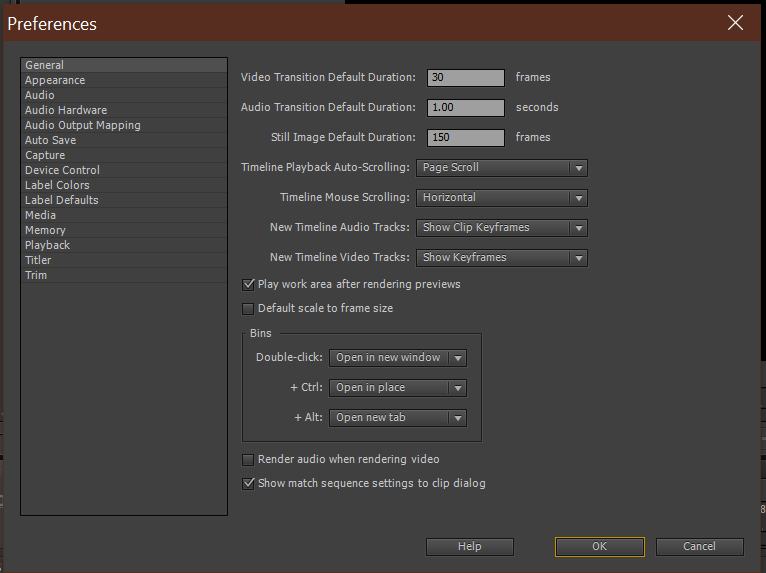Screen dimensions: 766x573
Task: Open the New Timeline Audio Tracks dropdown
Action: click(x=502, y=228)
